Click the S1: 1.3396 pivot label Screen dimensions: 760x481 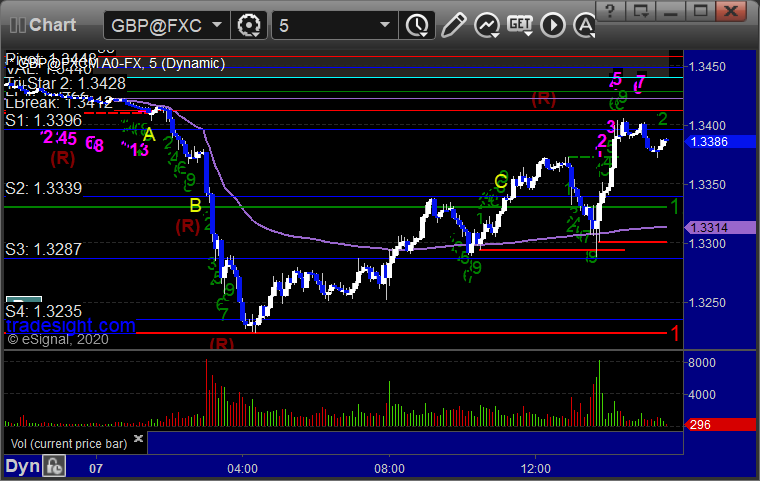click(44, 120)
